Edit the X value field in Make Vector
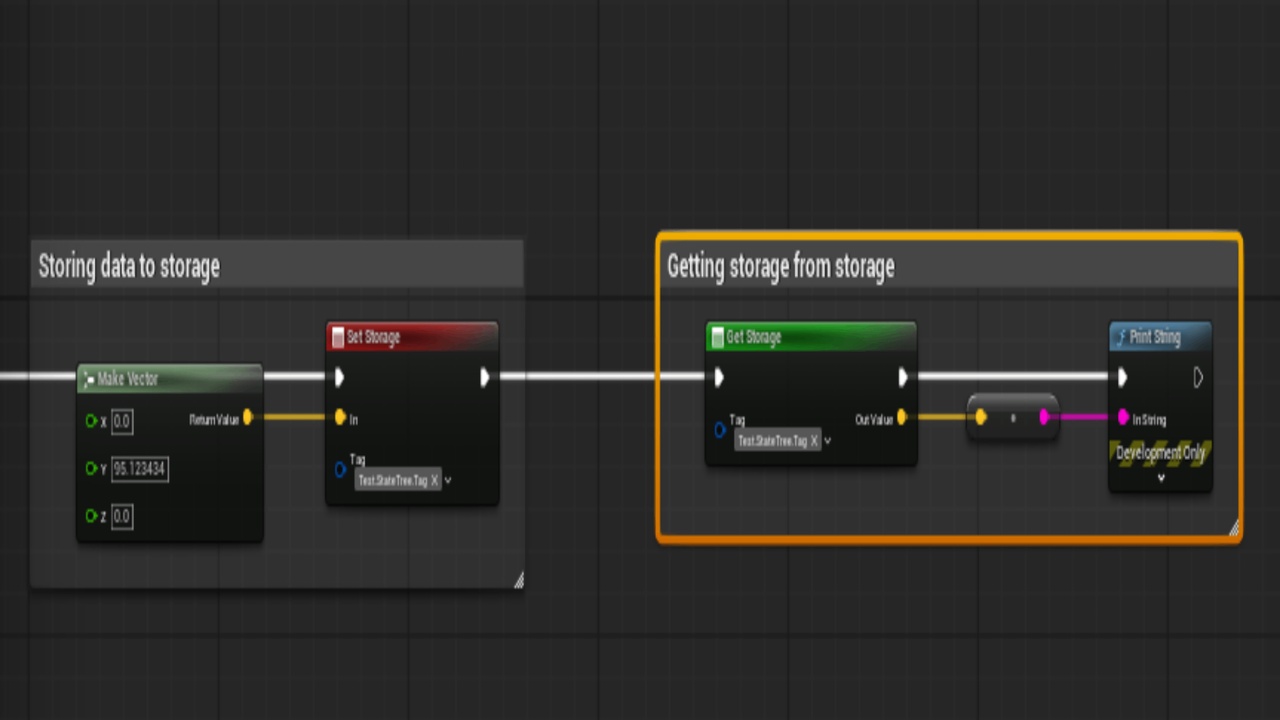1280x720 pixels. click(122, 421)
